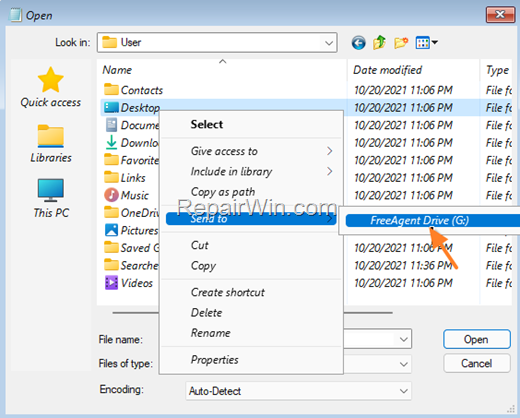Image resolution: width=520 pixels, height=418 pixels.
Task: Select the Links folder icon
Action: click(x=111, y=177)
